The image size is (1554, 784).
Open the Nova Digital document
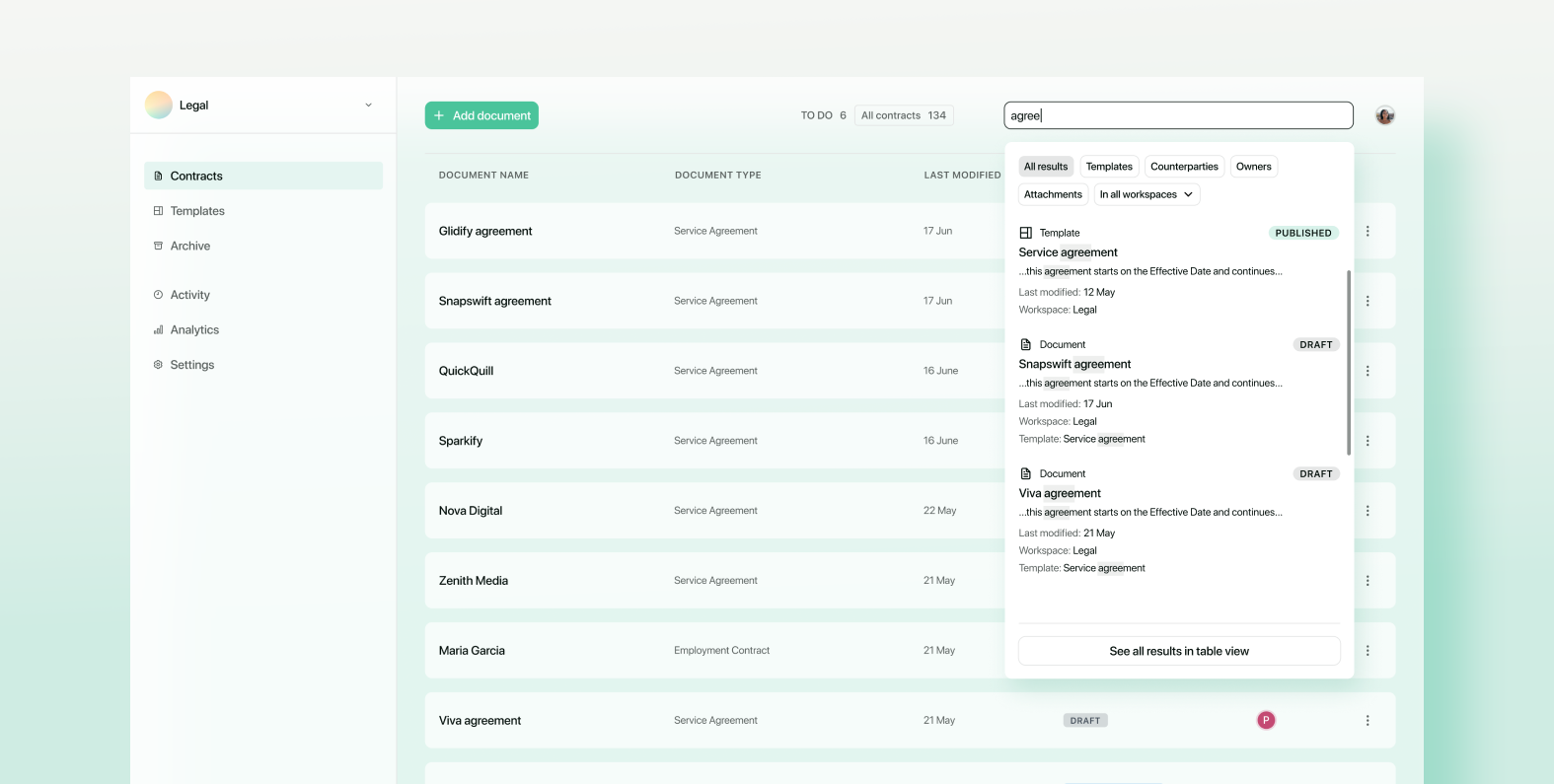tap(471, 511)
